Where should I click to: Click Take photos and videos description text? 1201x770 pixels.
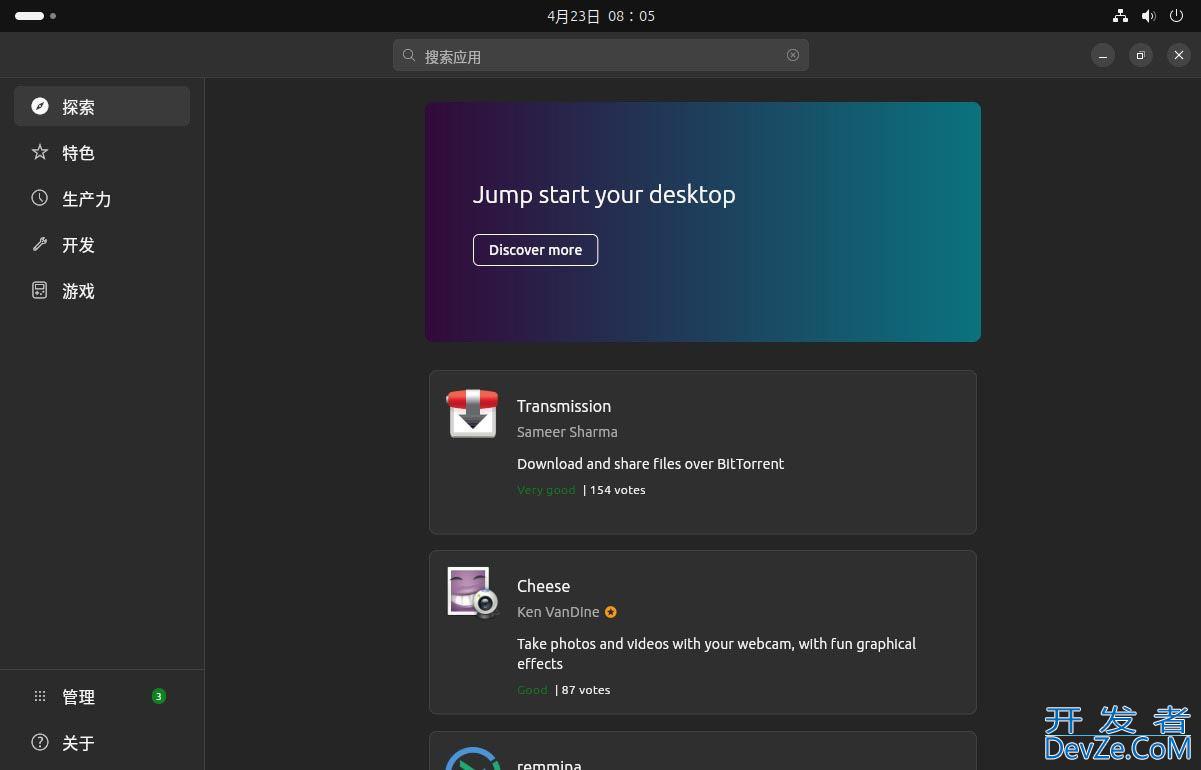coord(716,654)
